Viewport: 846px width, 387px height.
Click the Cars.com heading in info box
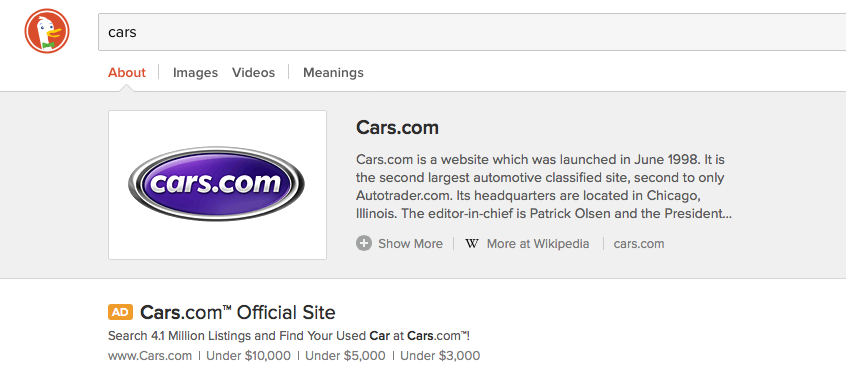pyautogui.click(x=397, y=128)
